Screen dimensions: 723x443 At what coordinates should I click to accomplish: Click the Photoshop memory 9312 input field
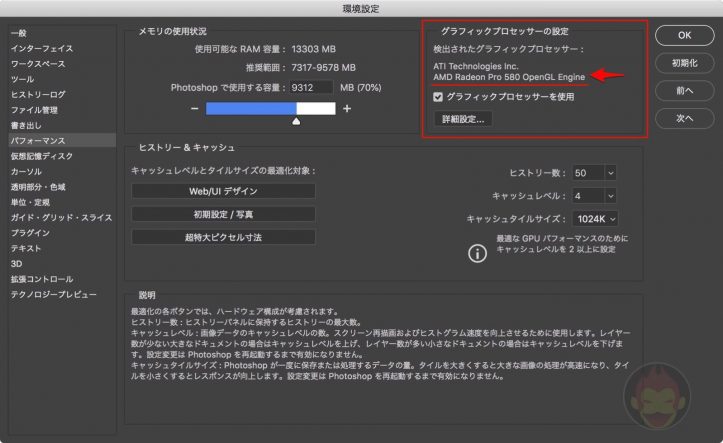[x=311, y=88]
